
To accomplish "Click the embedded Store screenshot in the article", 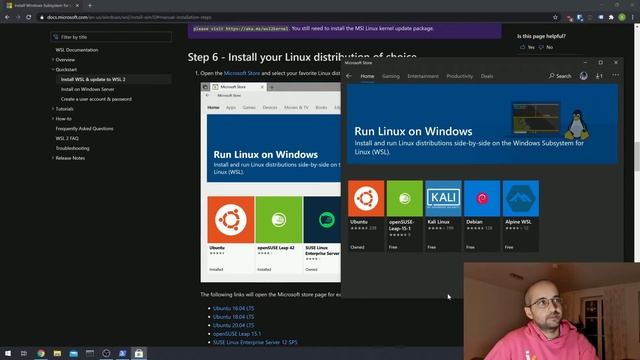I will point(271,182).
